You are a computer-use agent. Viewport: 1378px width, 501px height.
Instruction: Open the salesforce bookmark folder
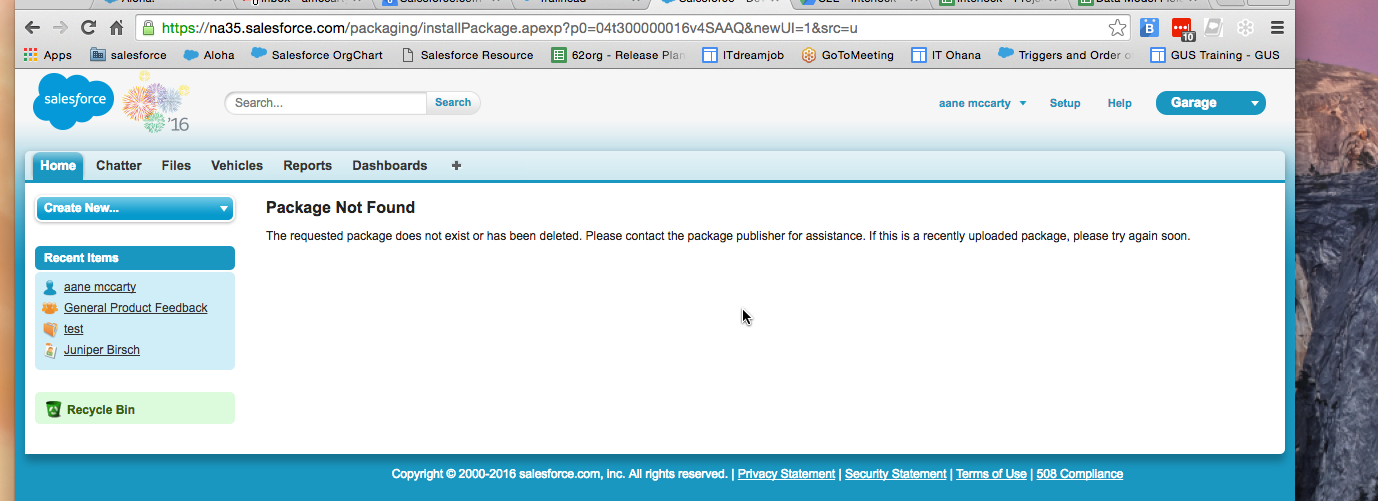click(128, 55)
